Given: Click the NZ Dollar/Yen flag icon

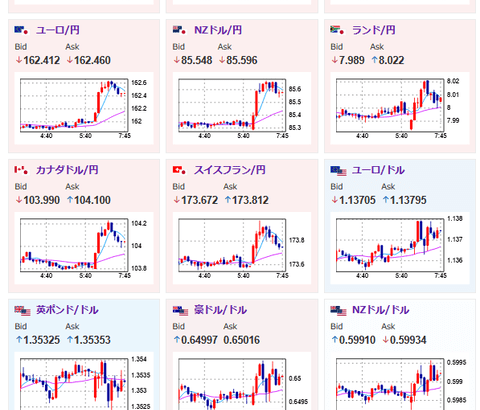Looking at the screenshot, I should [180, 30].
